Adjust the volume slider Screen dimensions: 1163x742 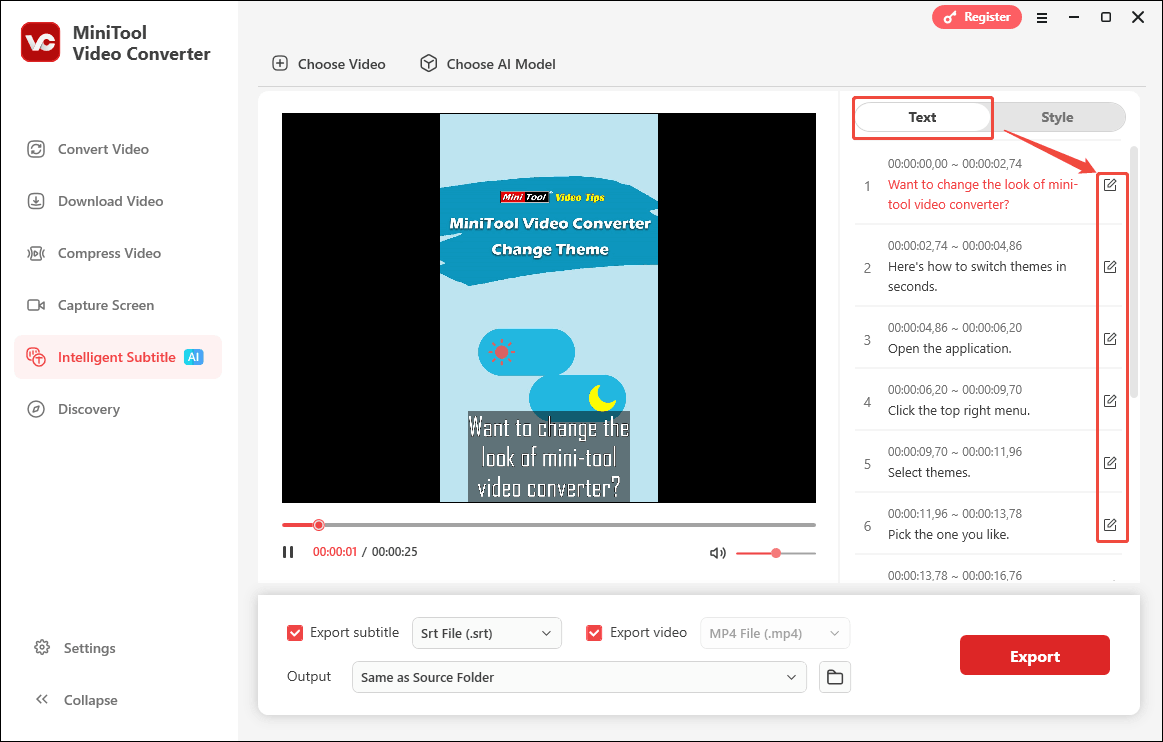[777, 552]
